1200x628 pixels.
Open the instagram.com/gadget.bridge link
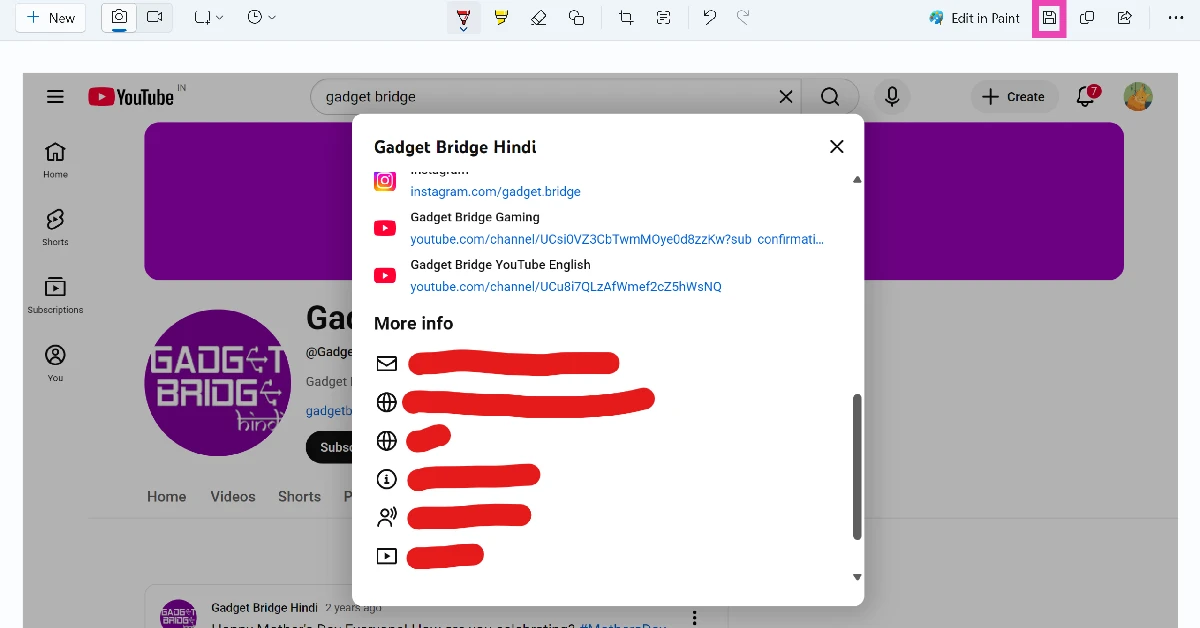(496, 191)
